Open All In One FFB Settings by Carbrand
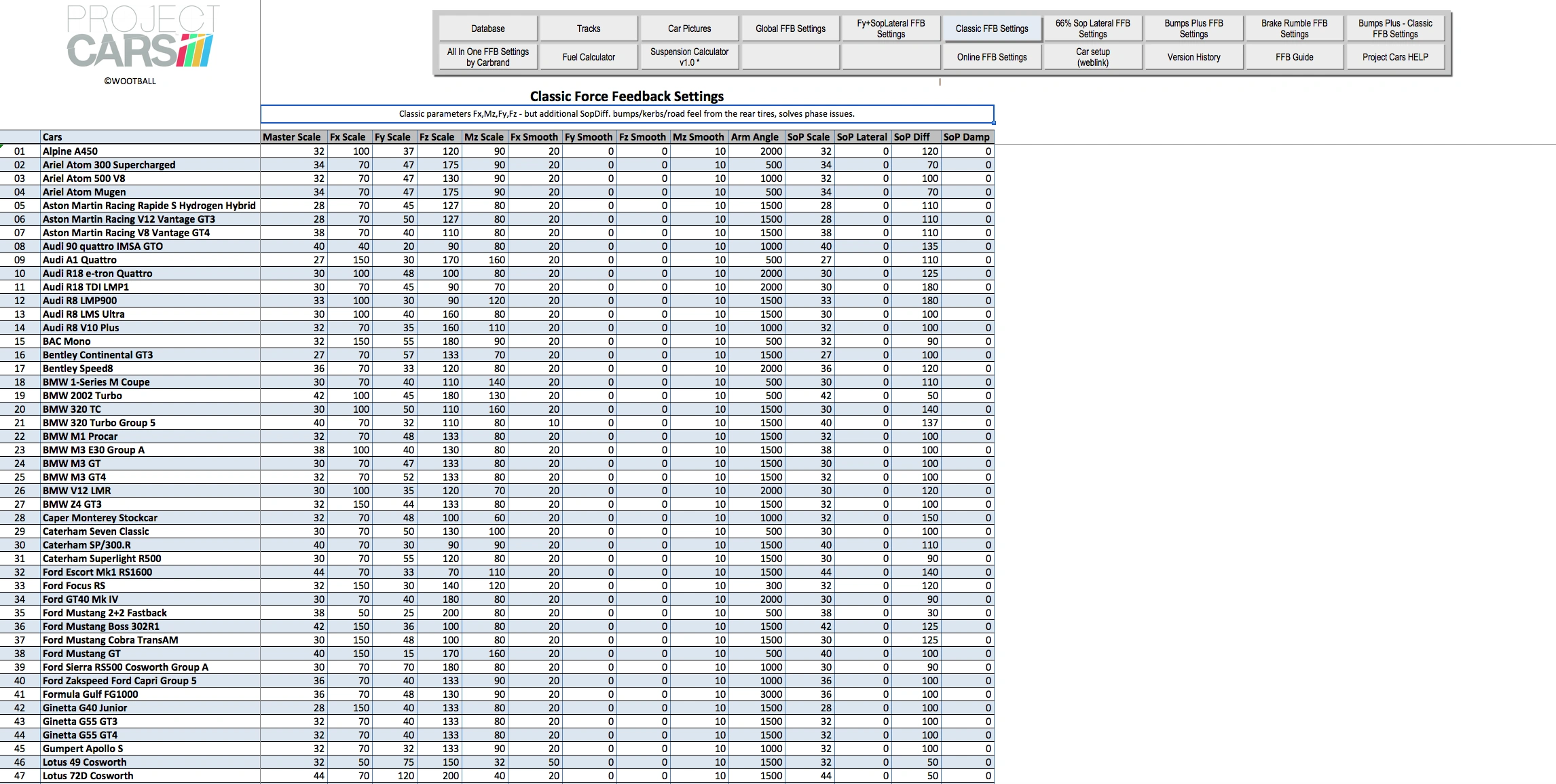The image size is (1556, 784). click(x=487, y=57)
